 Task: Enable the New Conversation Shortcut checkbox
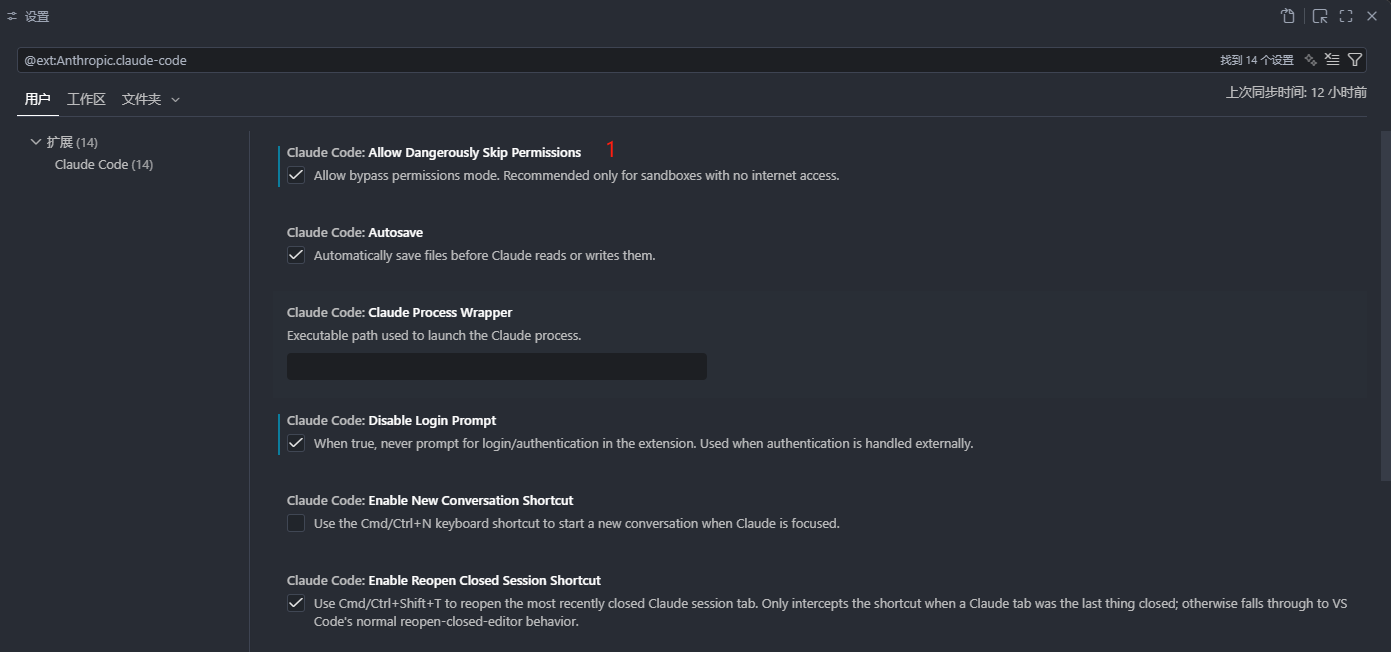(x=296, y=523)
